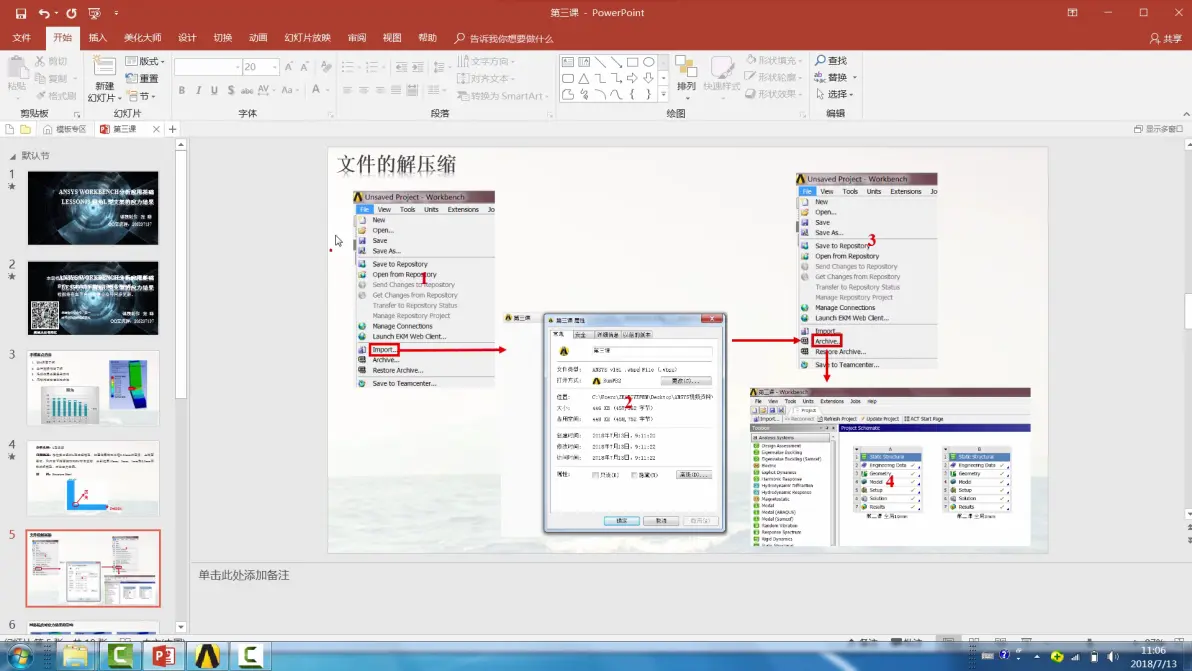Viewport: 1192px width, 671px height.
Task: Start slideshow from beginning via quick access icon
Action: (94, 13)
